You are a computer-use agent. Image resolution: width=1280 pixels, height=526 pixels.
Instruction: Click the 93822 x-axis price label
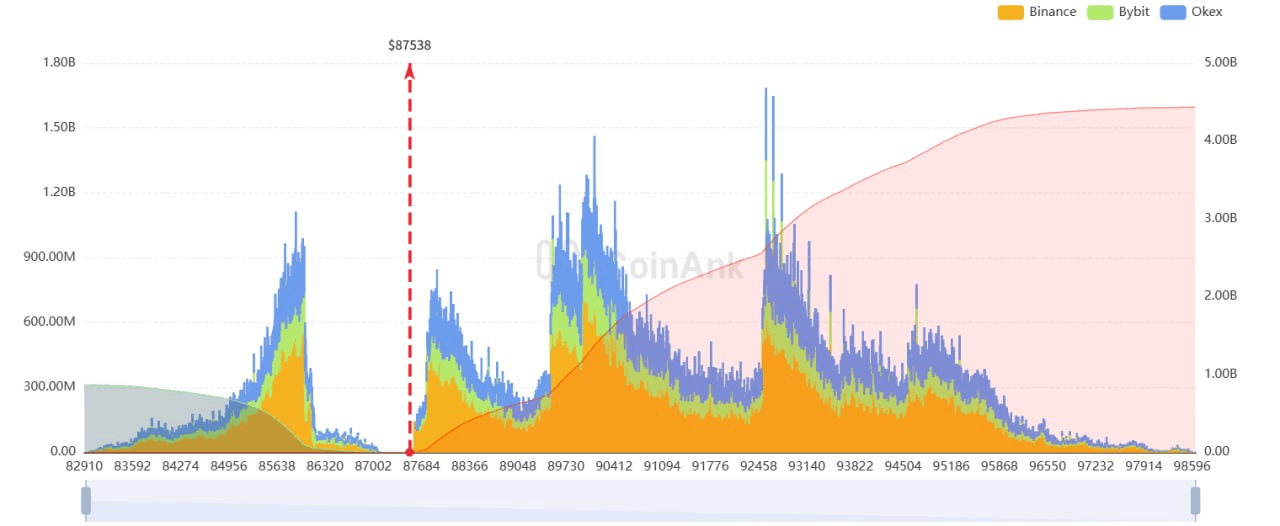click(855, 466)
